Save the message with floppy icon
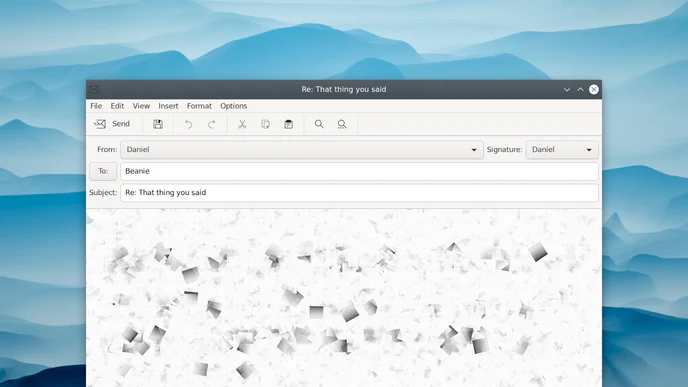The image size is (688, 387). (x=158, y=124)
